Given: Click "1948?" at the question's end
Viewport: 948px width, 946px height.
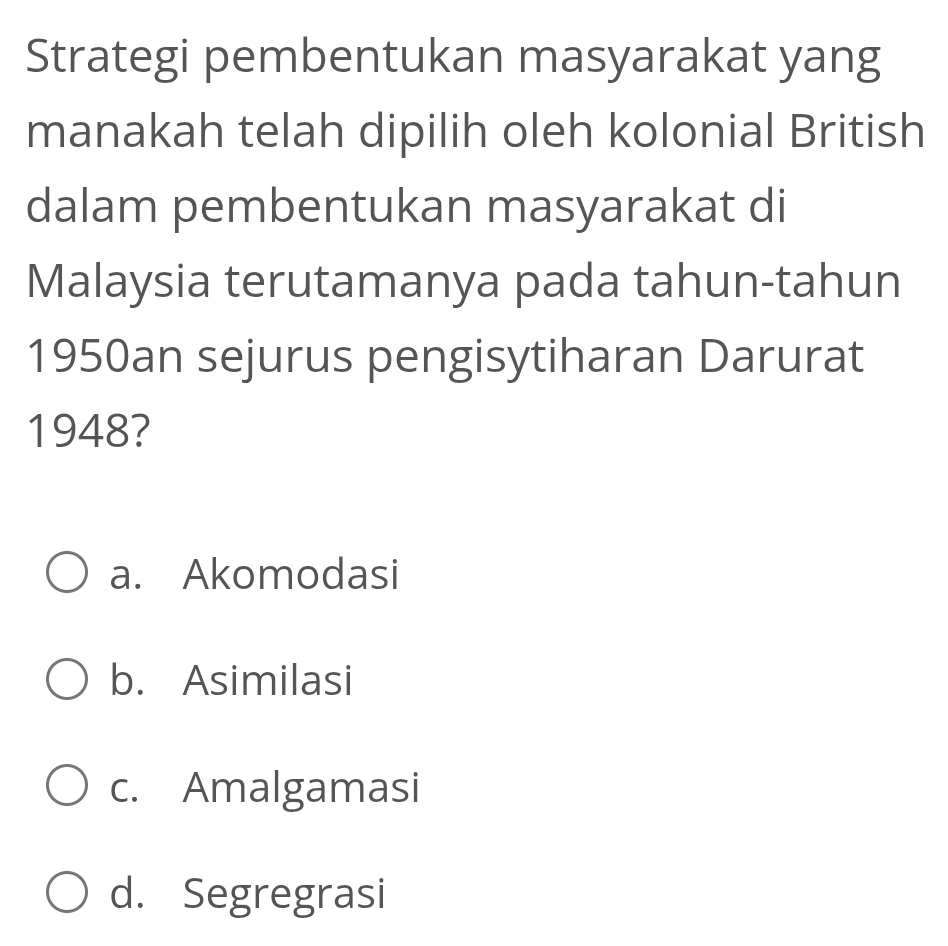Looking at the screenshot, I should pos(90,431).
